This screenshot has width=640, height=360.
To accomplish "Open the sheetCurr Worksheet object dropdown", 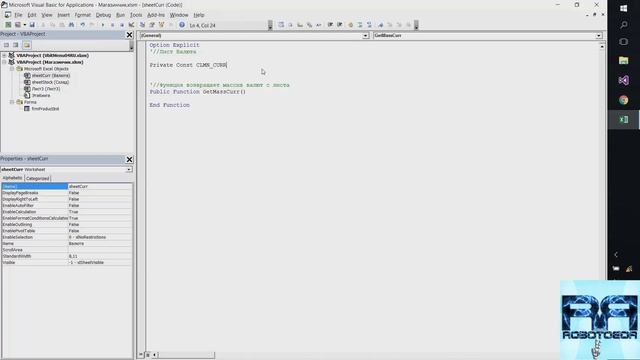I will (x=129, y=169).
